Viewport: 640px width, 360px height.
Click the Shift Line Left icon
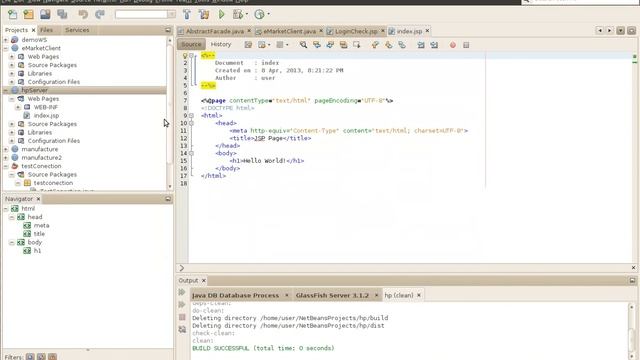point(421,45)
